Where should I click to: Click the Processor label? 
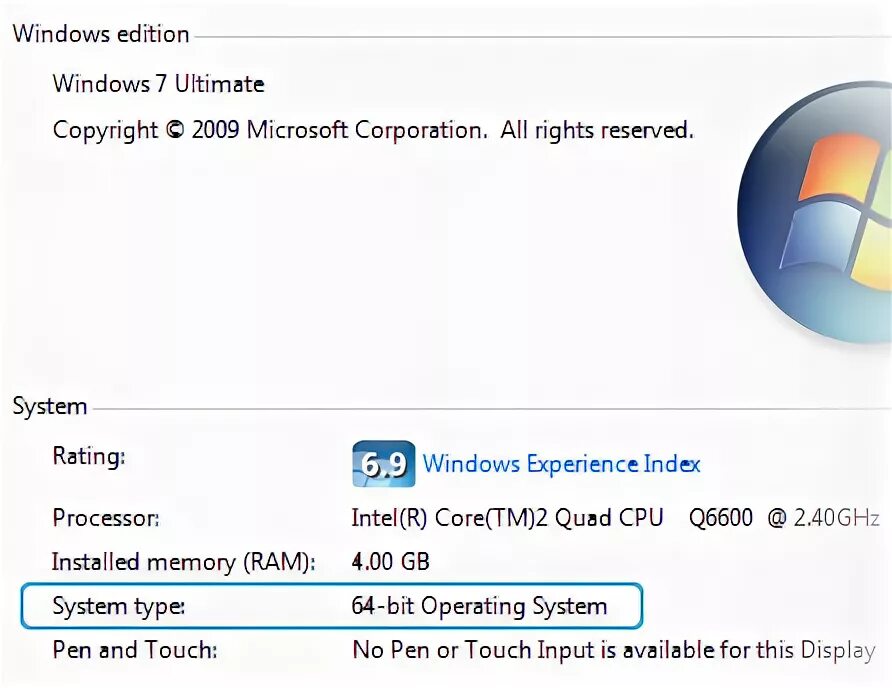(105, 518)
